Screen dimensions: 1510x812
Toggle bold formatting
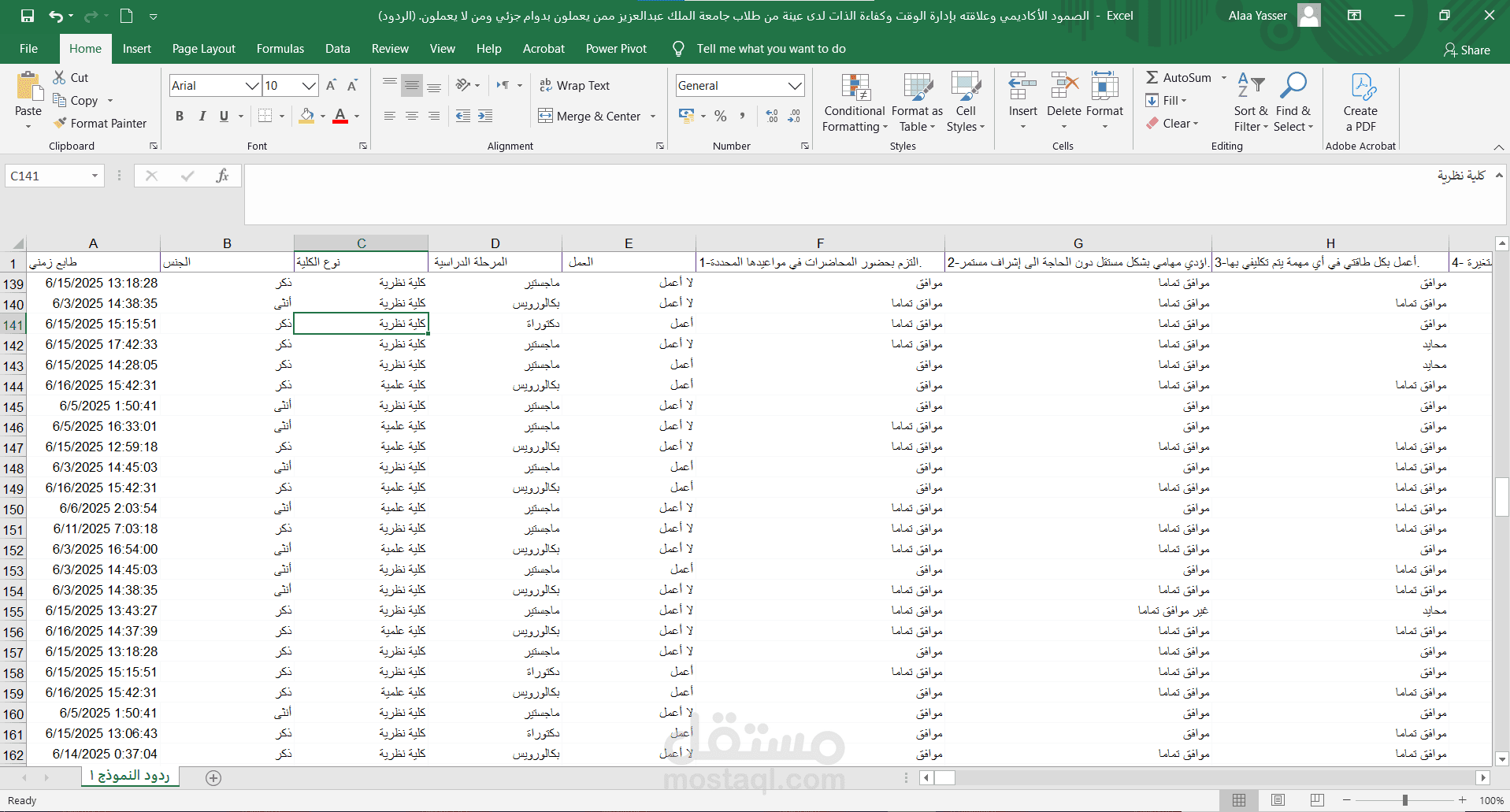(180, 116)
